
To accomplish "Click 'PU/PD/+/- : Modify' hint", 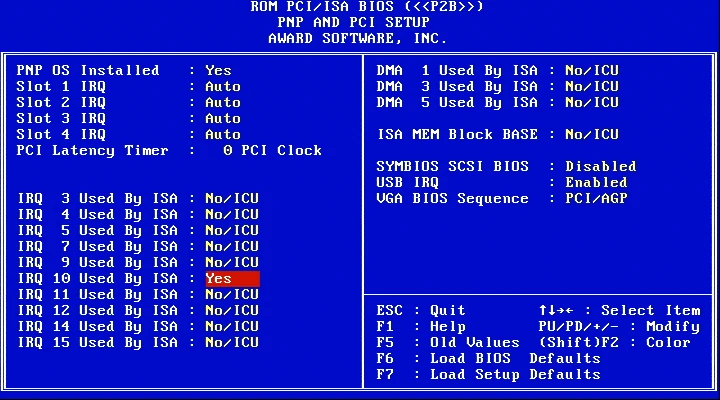I will 619,327.
